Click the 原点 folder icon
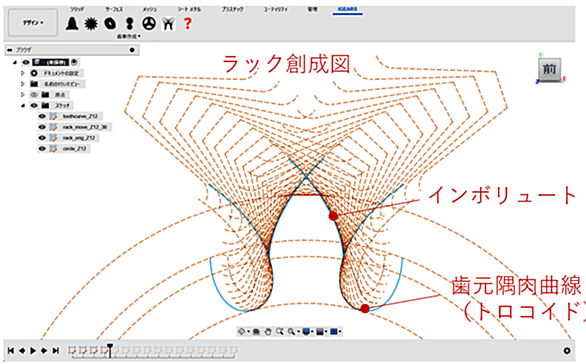The image size is (586, 364). (x=45, y=95)
